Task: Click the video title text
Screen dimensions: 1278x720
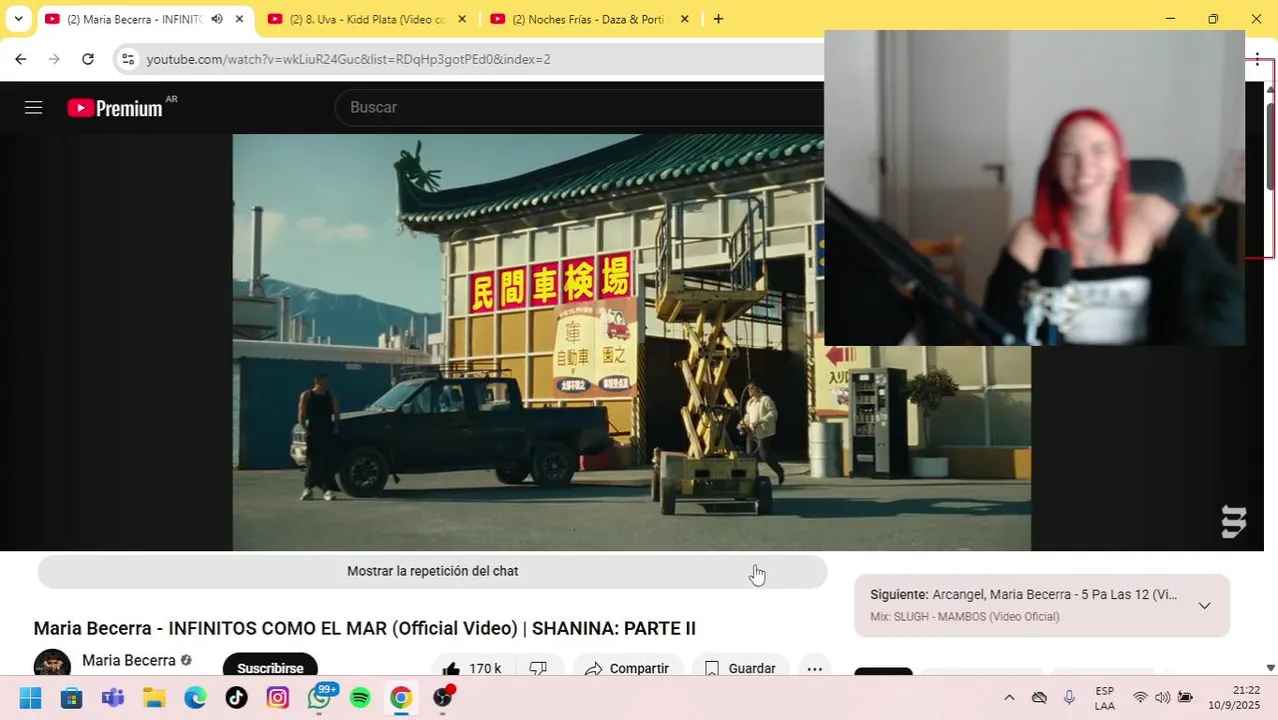Action: coord(364,628)
